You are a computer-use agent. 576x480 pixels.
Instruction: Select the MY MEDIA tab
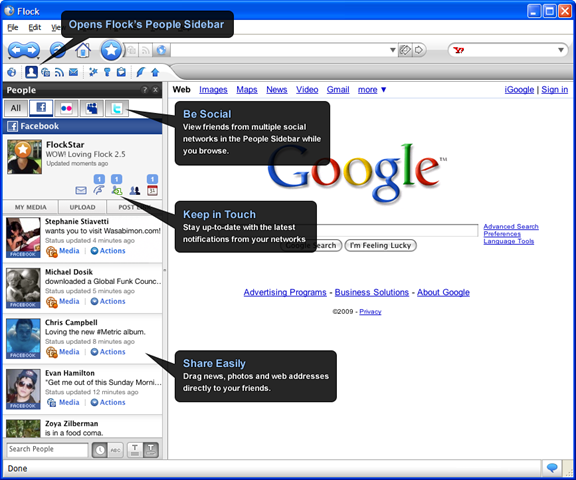pyautogui.click(x=30, y=207)
